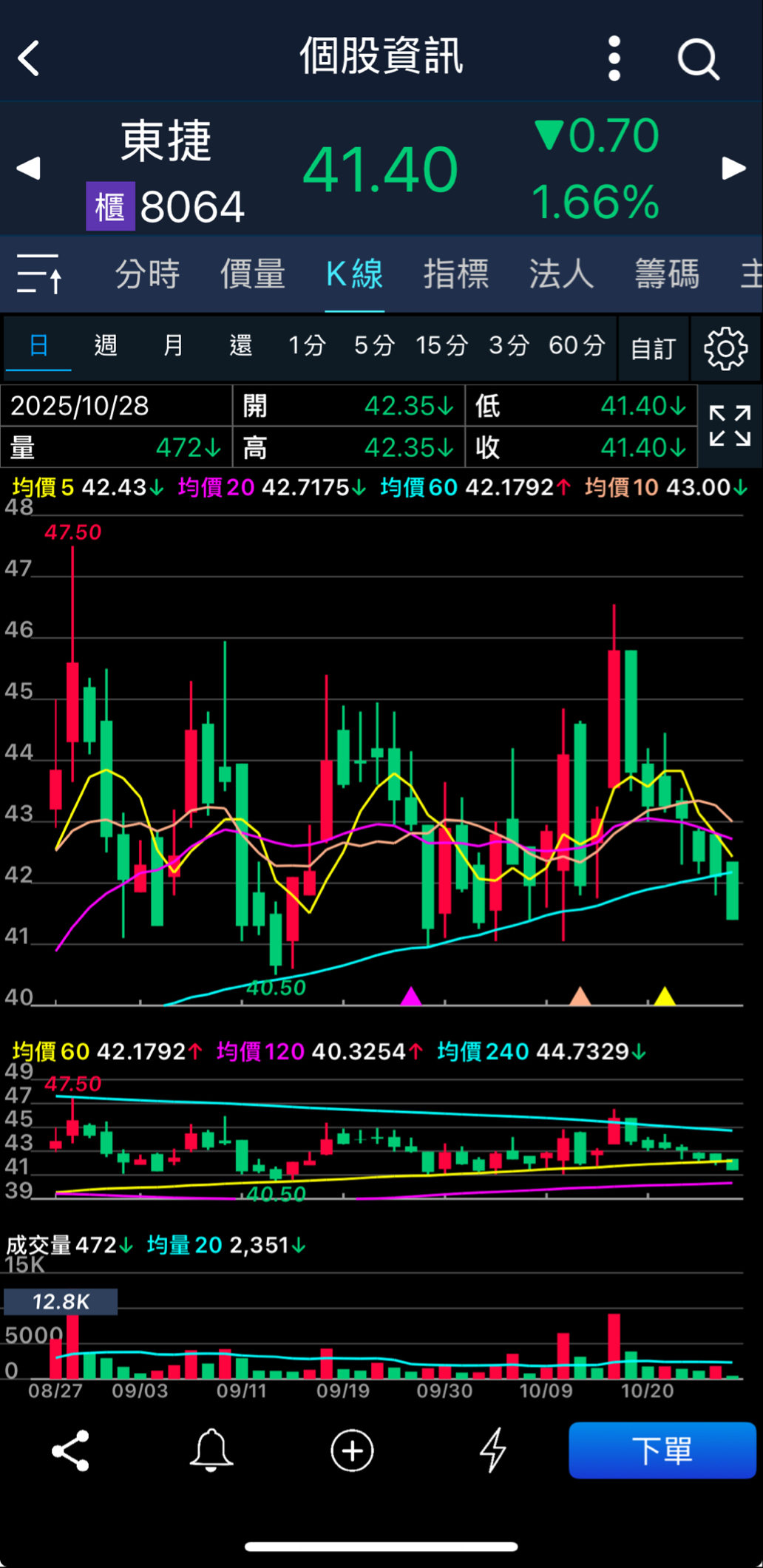
Task: Select the monthly 月 chart period
Action: [x=173, y=345]
